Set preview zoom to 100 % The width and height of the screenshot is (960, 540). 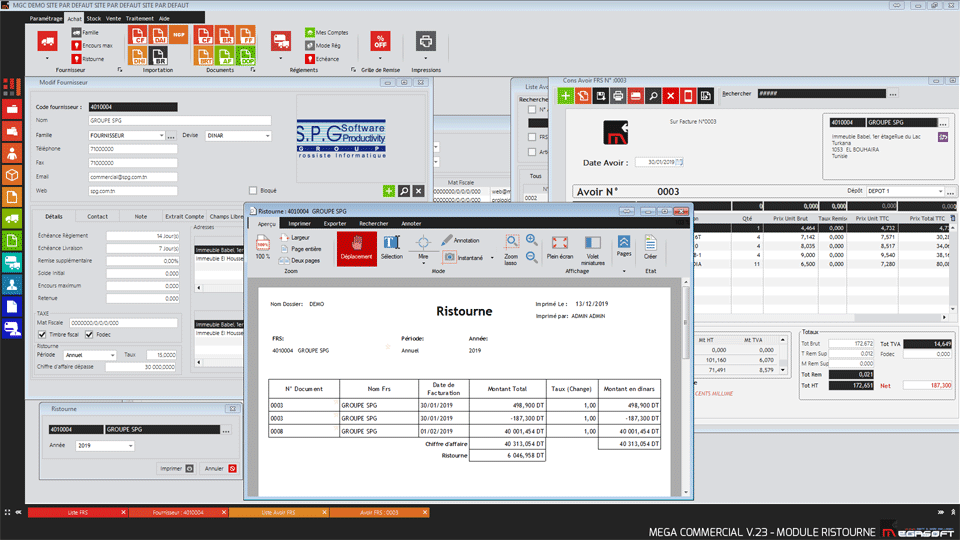[x=263, y=247]
